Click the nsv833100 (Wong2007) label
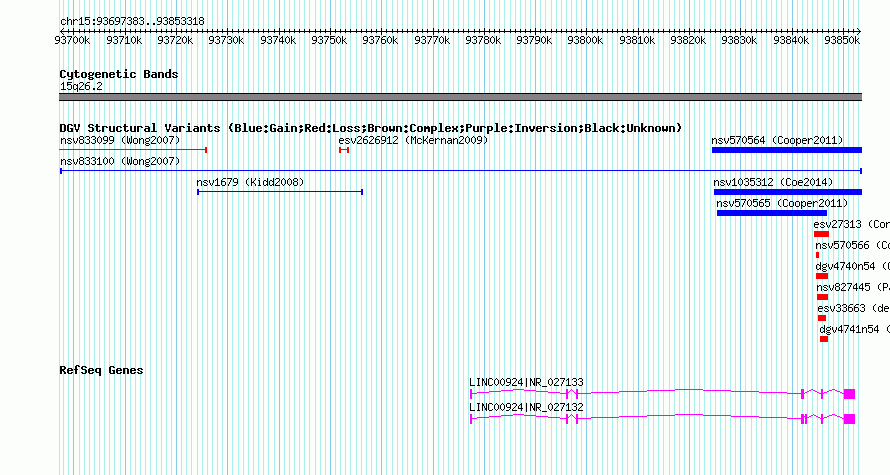 (x=120, y=161)
